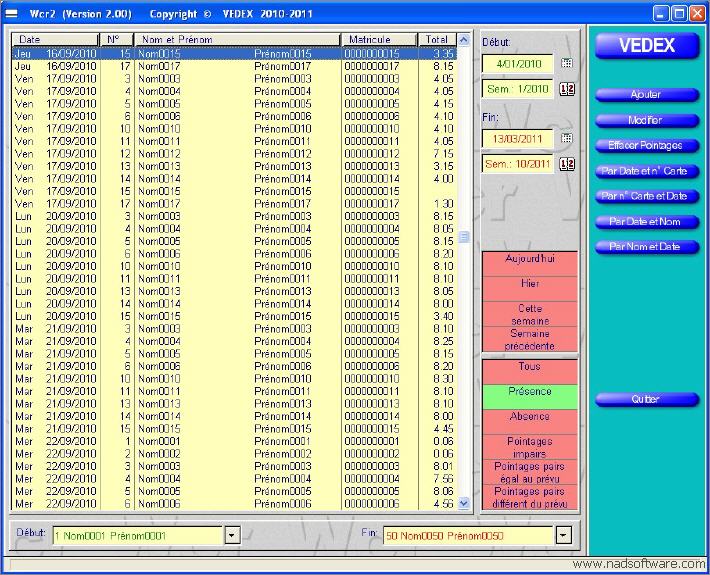Click the Date column header
The image size is (710, 575).
pos(55,39)
